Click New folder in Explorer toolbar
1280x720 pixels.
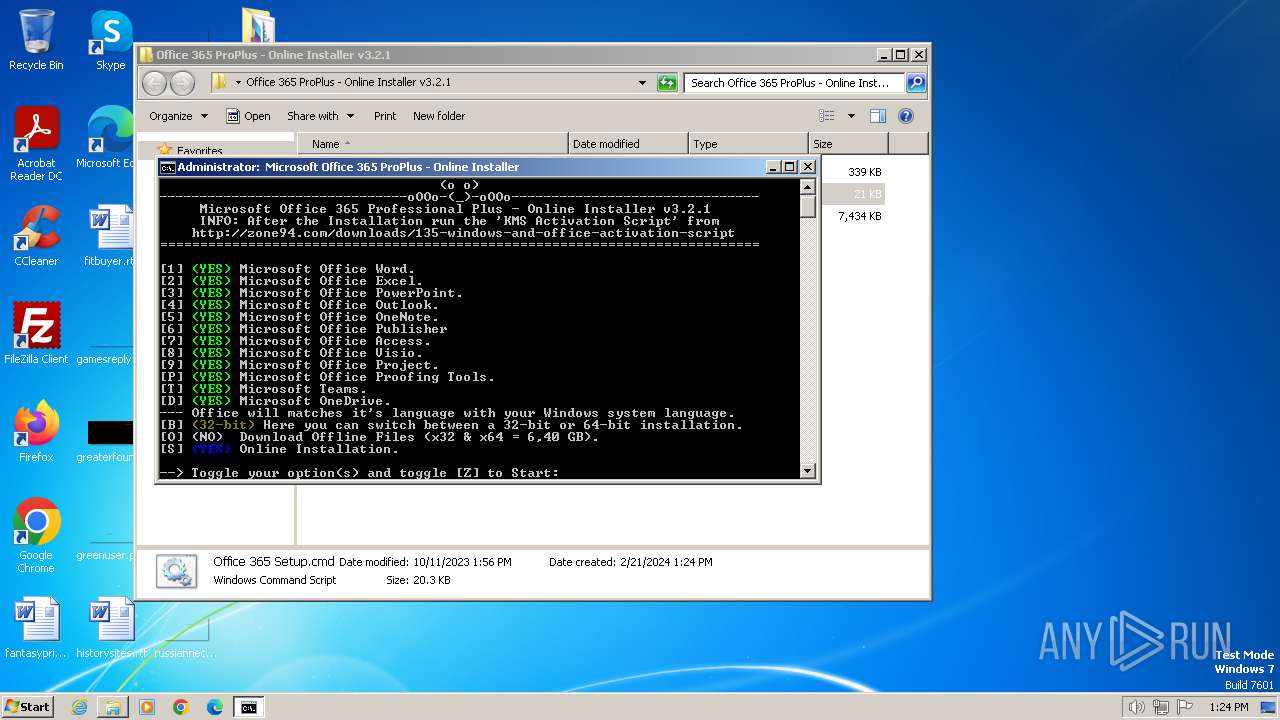tap(439, 116)
